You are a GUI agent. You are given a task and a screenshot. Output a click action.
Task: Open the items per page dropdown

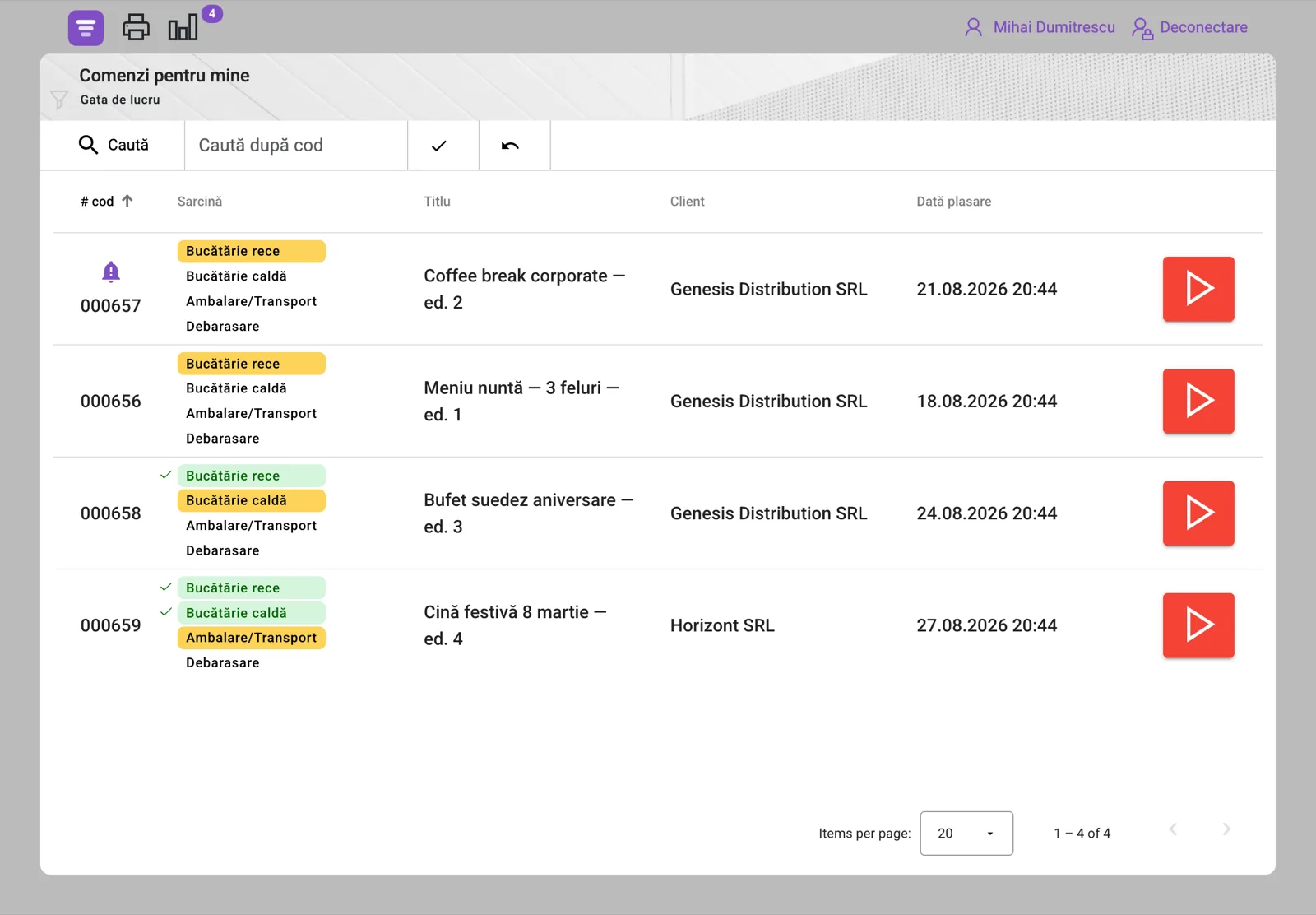[x=966, y=834]
